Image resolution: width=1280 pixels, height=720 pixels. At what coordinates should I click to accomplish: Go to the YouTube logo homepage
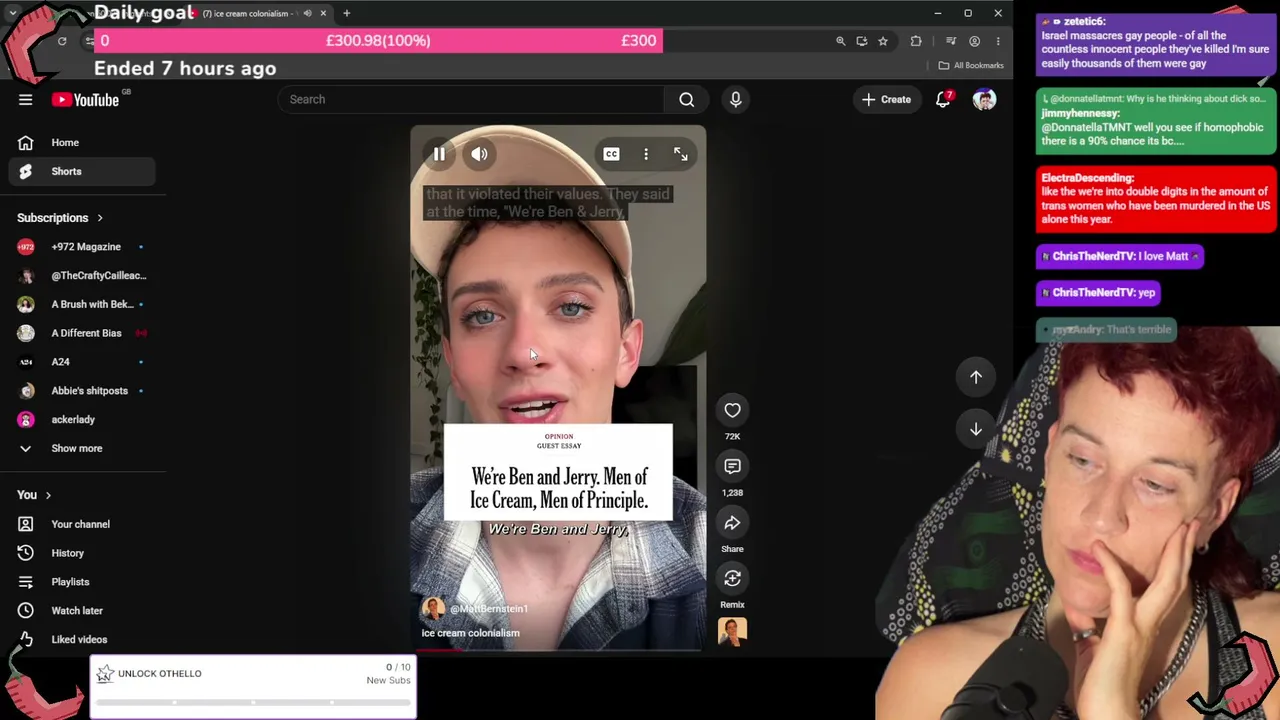[x=86, y=99]
